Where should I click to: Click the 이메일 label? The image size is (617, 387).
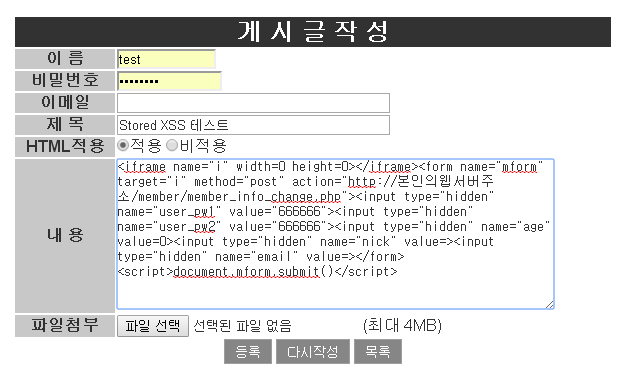coord(65,103)
